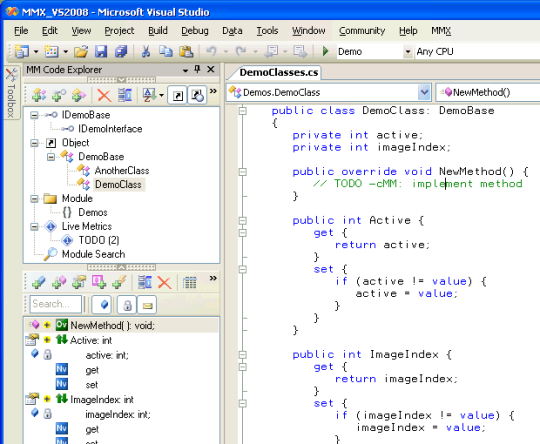This screenshot has height=444, width=540.
Task: Click the sort A-Z icon in class toolbar
Action: [149, 95]
